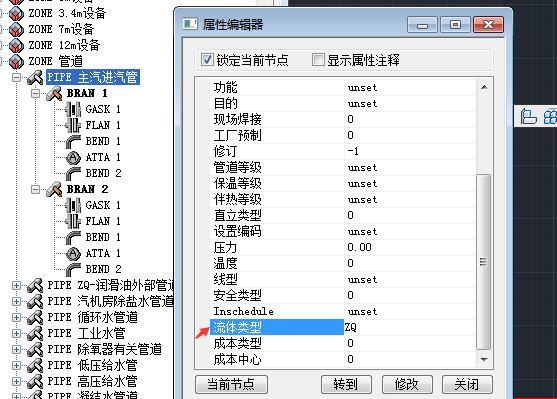Click the ATTA 1 icon under BRAN 1
Image resolution: width=557 pixels, height=399 pixels.
(73, 157)
